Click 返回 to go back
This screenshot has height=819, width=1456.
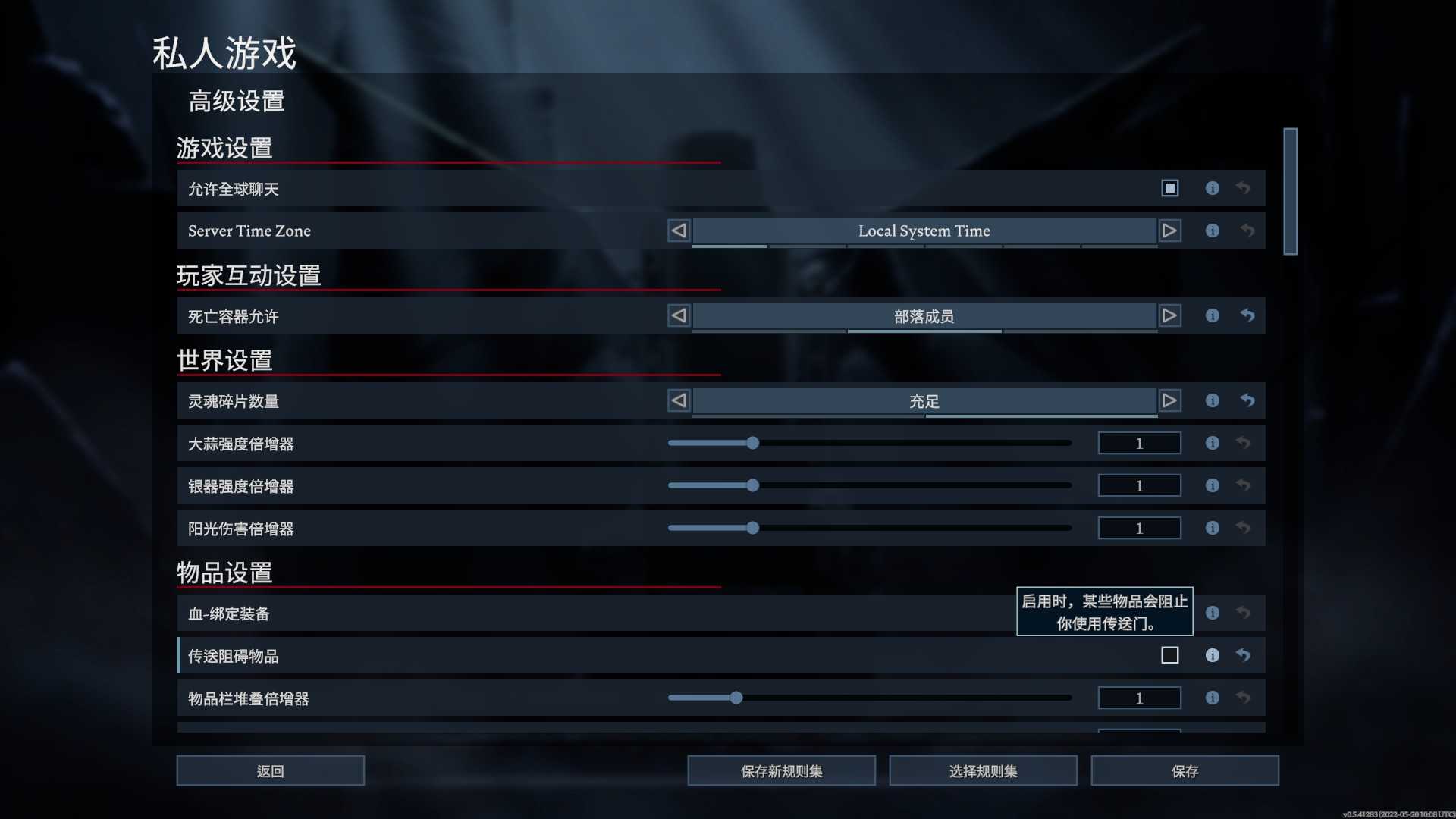click(x=270, y=771)
